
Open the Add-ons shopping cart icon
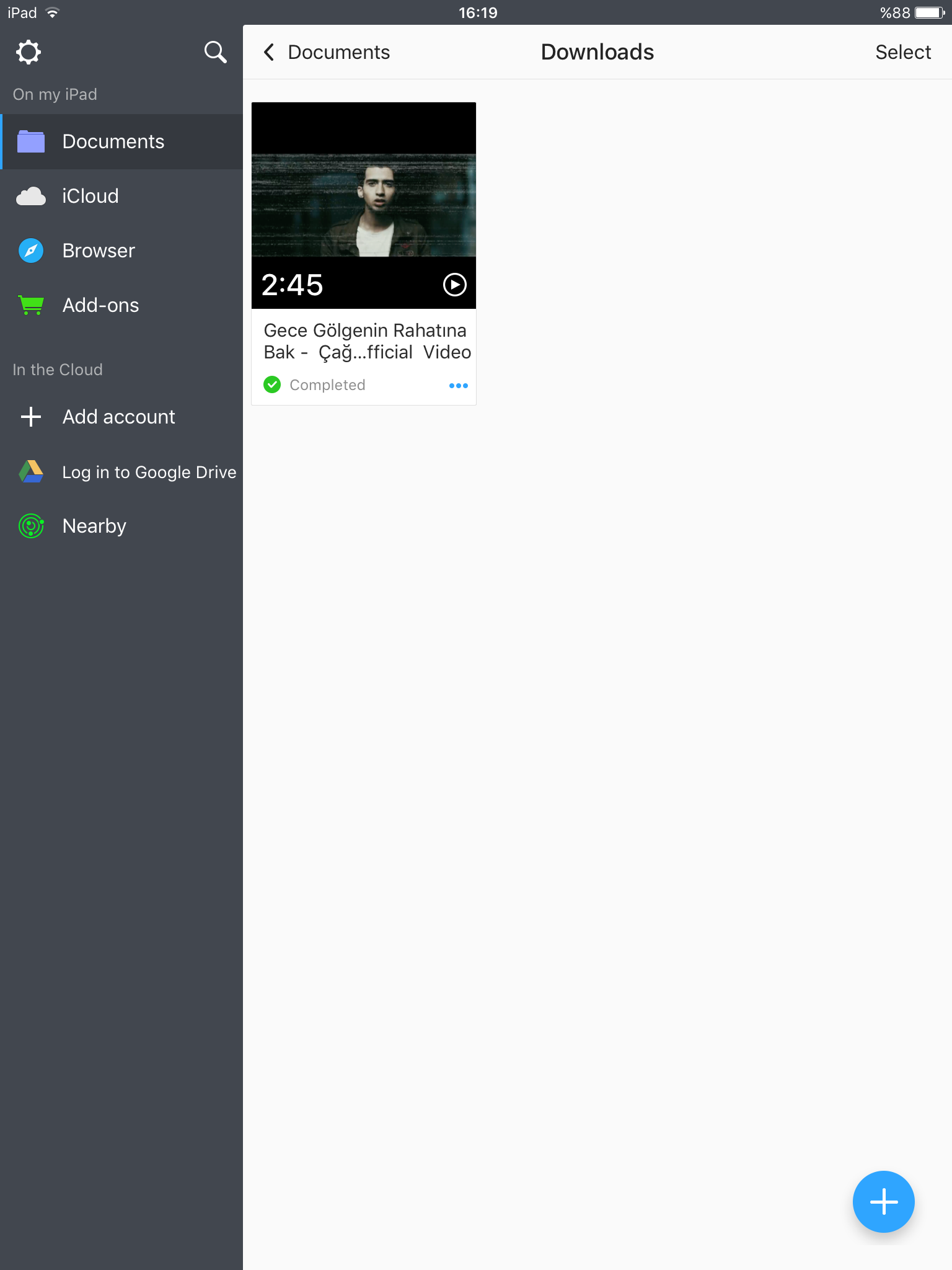(x=31, y=305)
